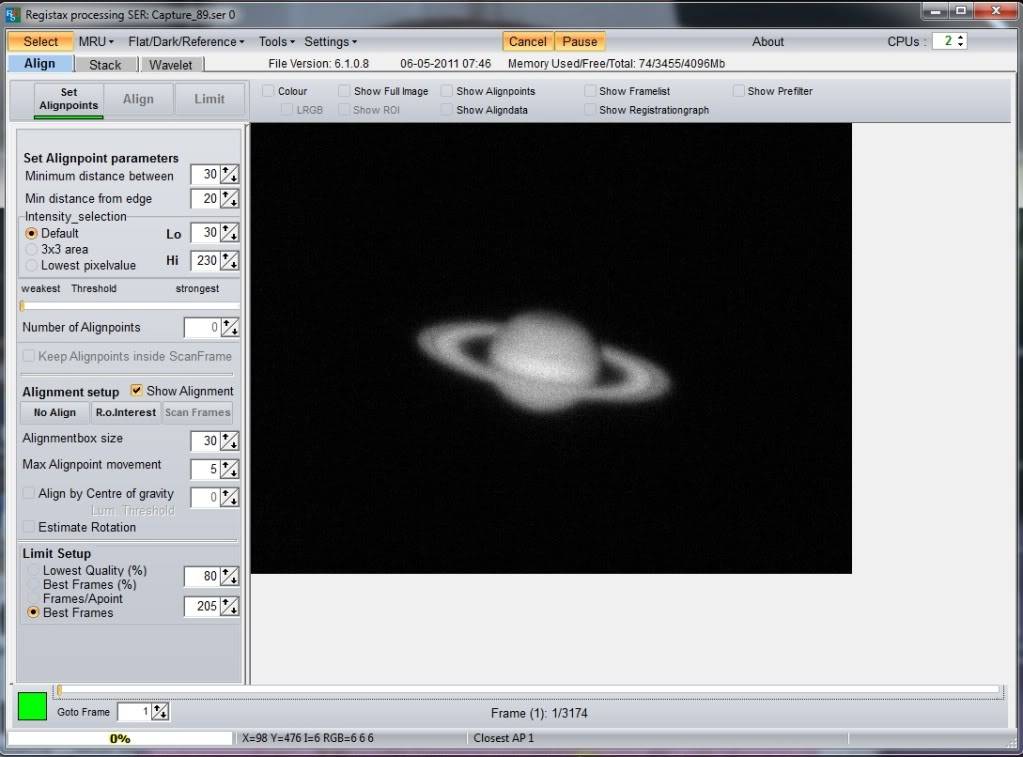The height and width of the screenshot is (757, 1023).
Task: Click the Max Alignpoint movement stepper arrows
Action: [x=230, y=469]
